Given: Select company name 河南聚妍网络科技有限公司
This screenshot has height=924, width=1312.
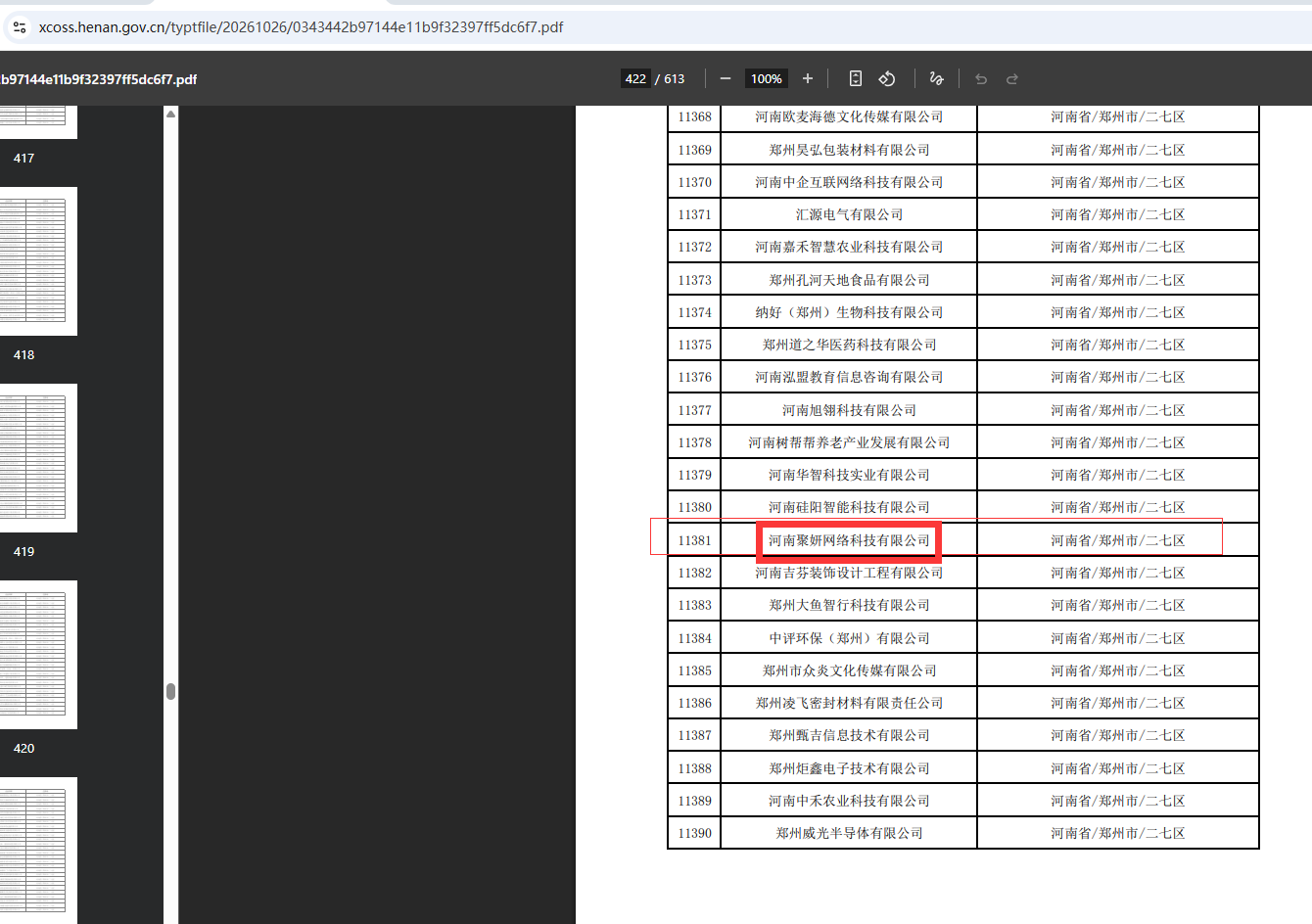Looking at the screenshot, I should [849, 540].
